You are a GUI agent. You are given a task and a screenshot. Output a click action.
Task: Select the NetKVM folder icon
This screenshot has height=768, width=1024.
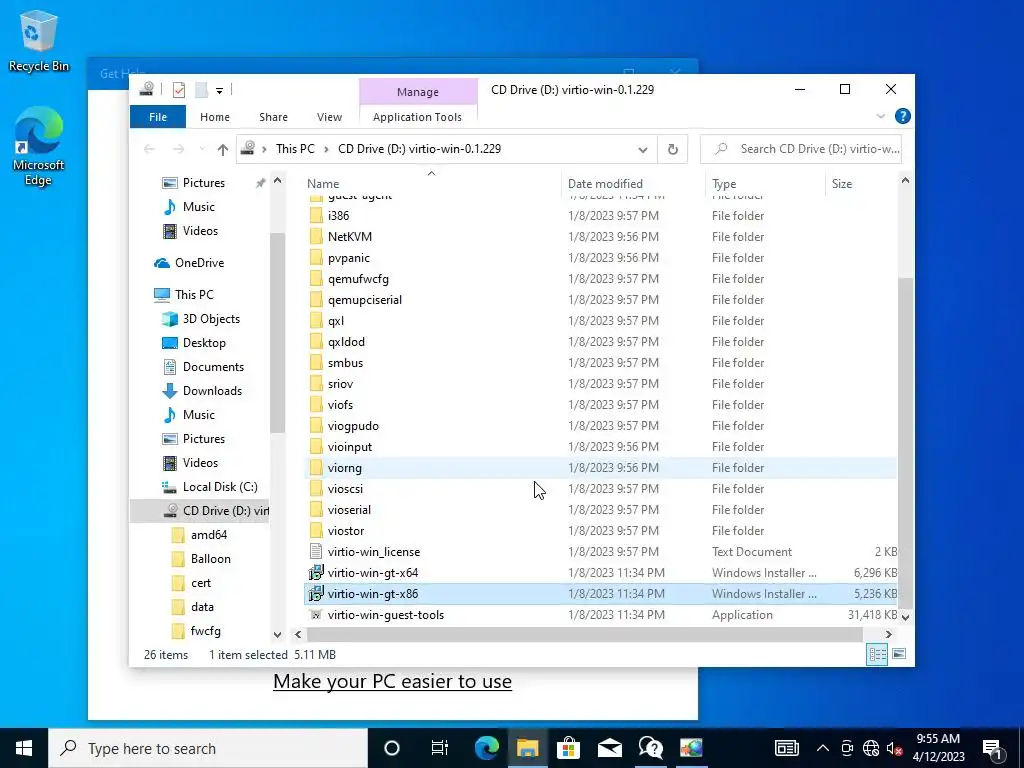click(316, 236)
